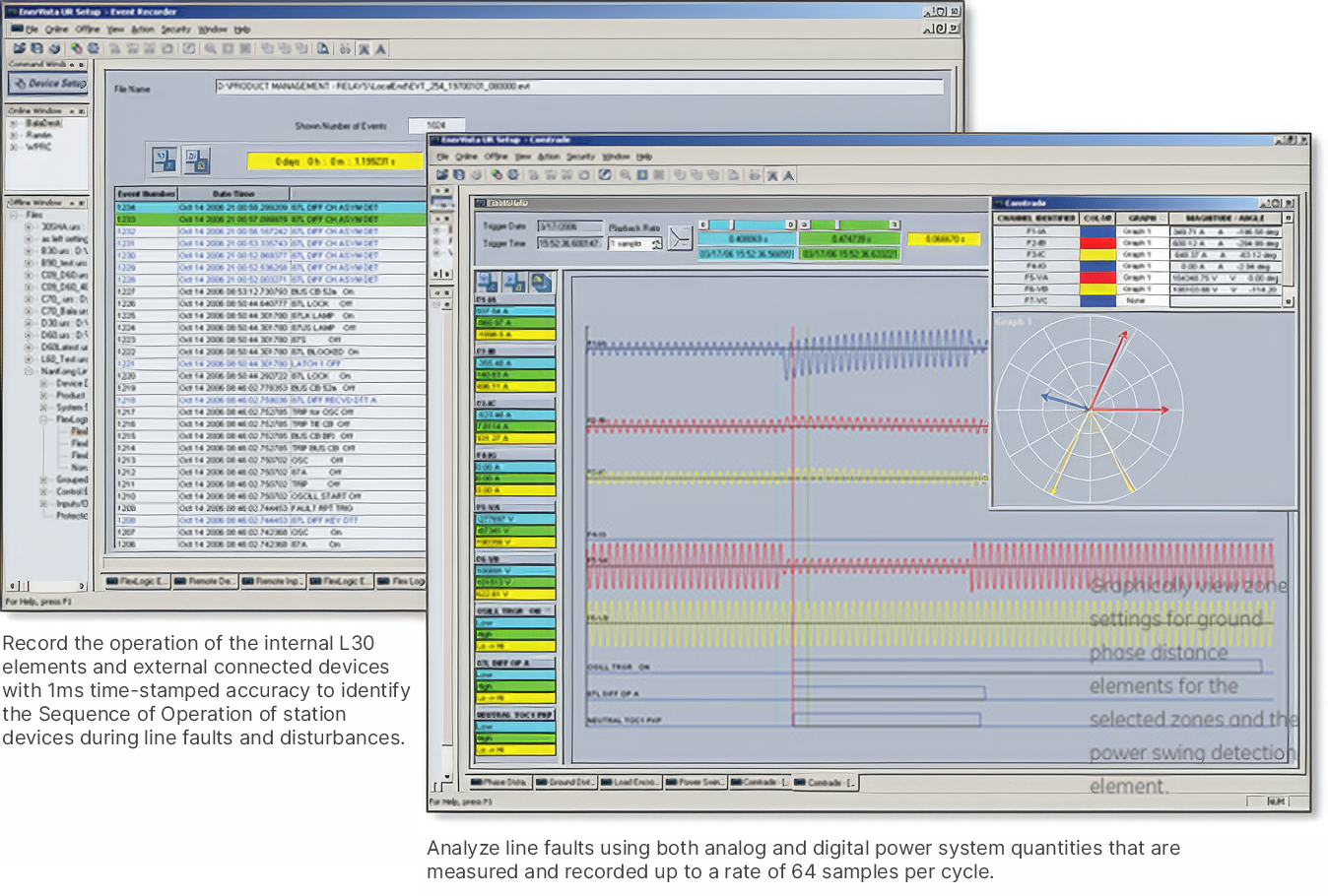
Task: Switch to the Remote De.. tab at the bottom
Action: (204, 581)
